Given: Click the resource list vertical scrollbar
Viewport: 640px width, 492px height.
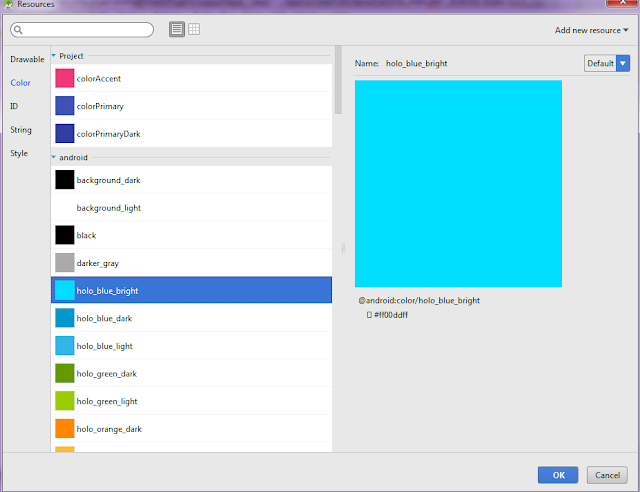Looking at the screenshot, I should pyautogui.click(x=338, y=80).
